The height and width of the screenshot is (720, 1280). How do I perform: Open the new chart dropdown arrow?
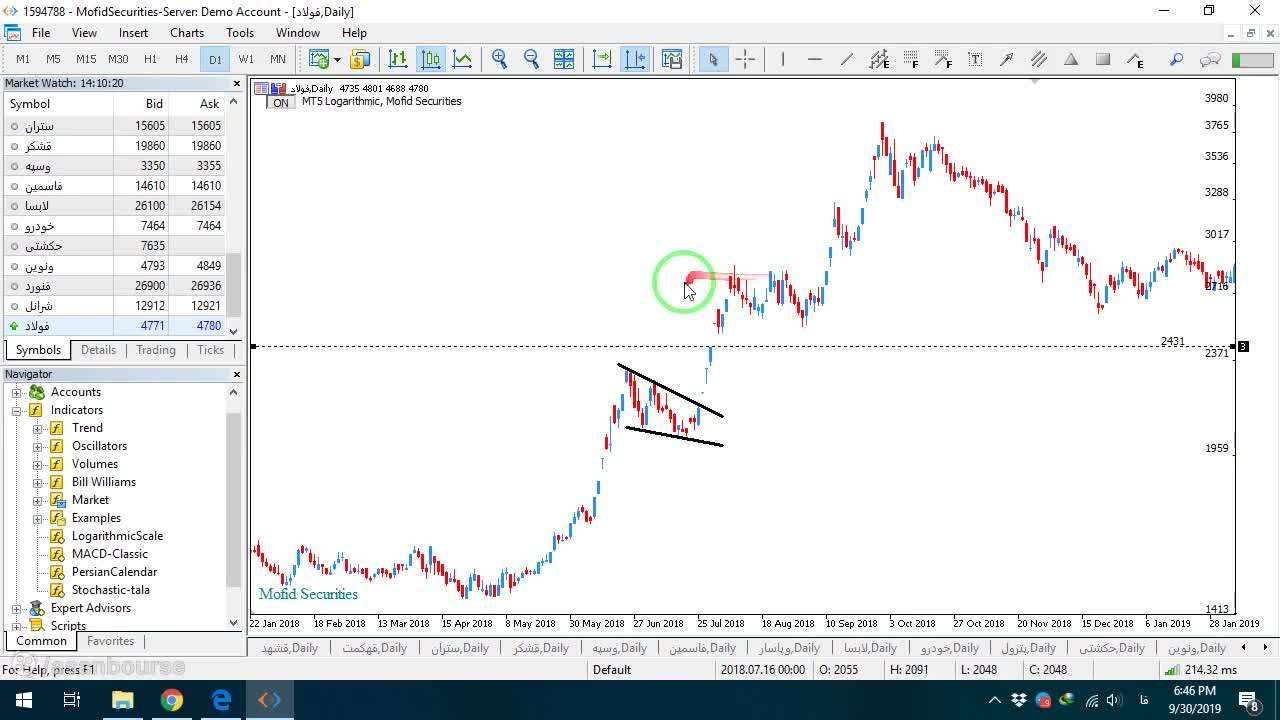[337, 59]
